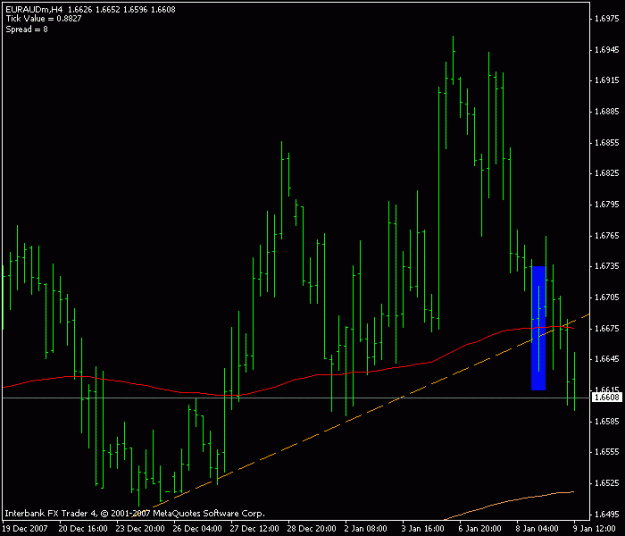625x536 pixels.
Task: Click the 1.6945 price scale label
Action: click(607, 49)
